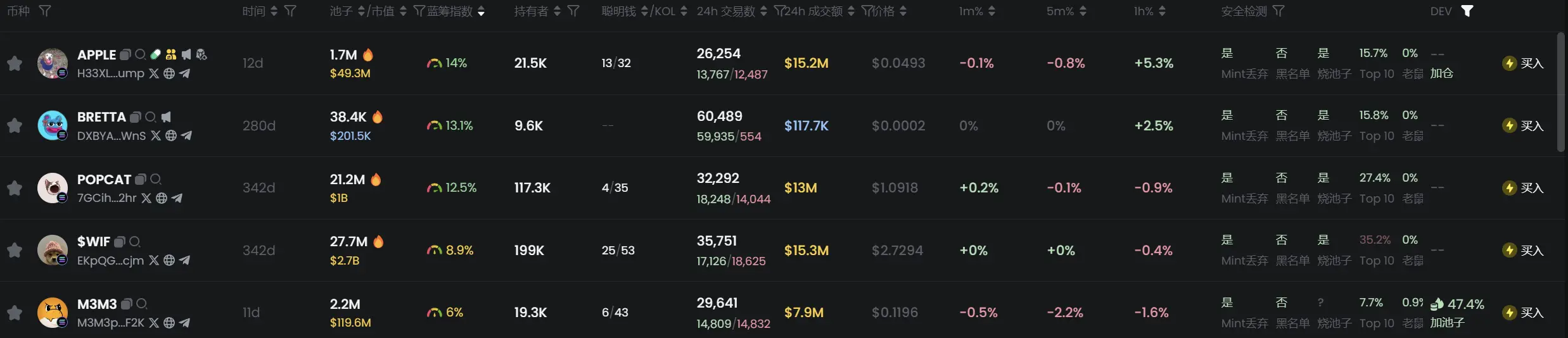Click the green pill icon beside APPLE
The height and width of the screenshot is (338, 1568).
(155, 54)
